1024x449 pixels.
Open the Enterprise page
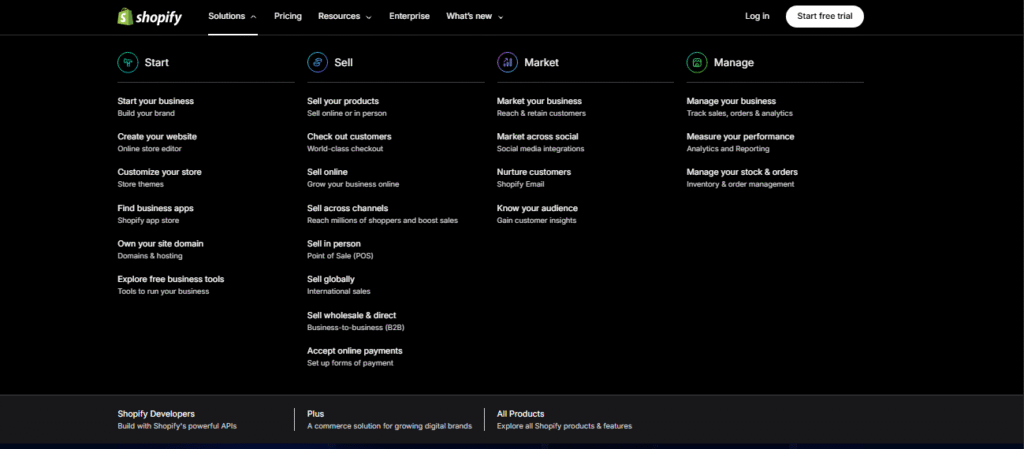pos(409,16)
